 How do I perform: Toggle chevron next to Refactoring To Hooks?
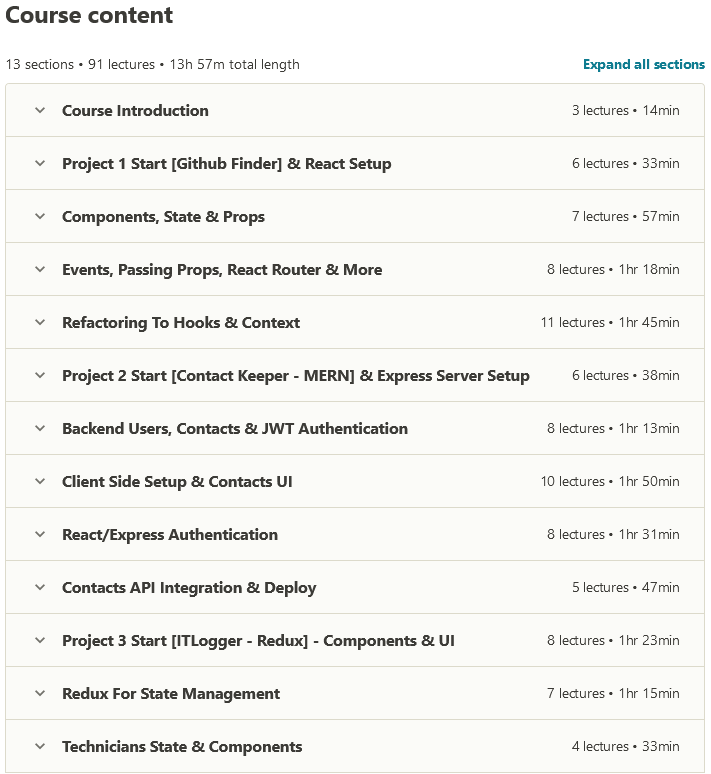pos(40,323)
